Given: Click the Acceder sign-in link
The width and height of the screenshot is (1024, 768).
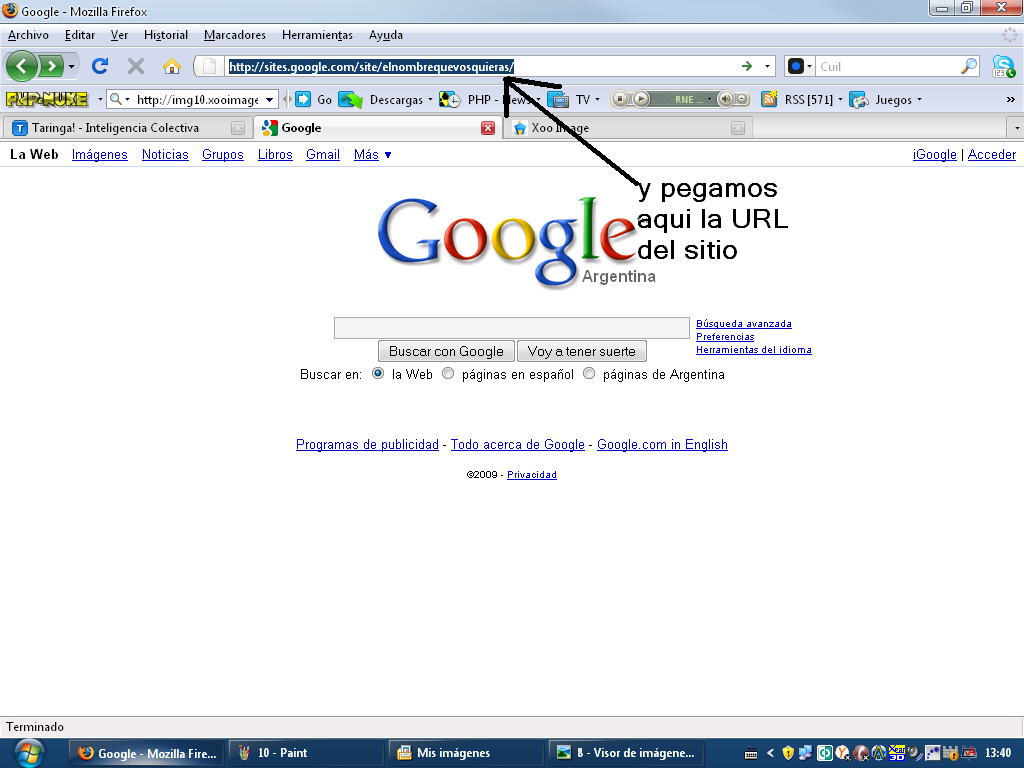Looking at the screenshot, I should click(991, 155).
